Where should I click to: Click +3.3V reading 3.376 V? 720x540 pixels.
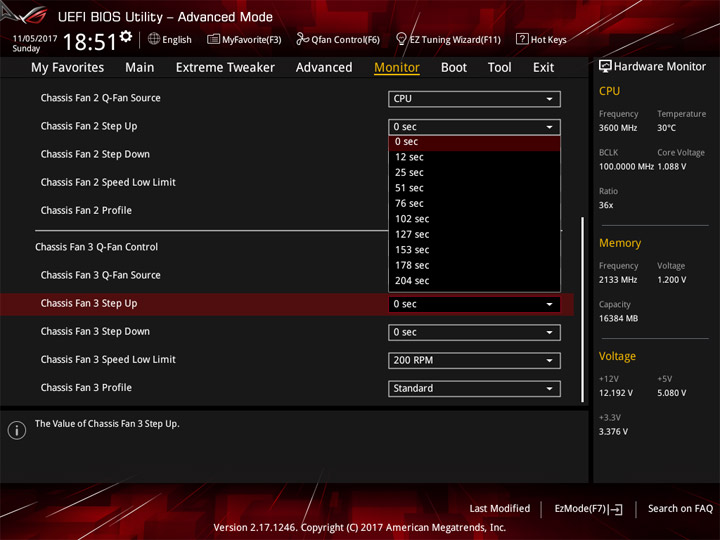613,432
